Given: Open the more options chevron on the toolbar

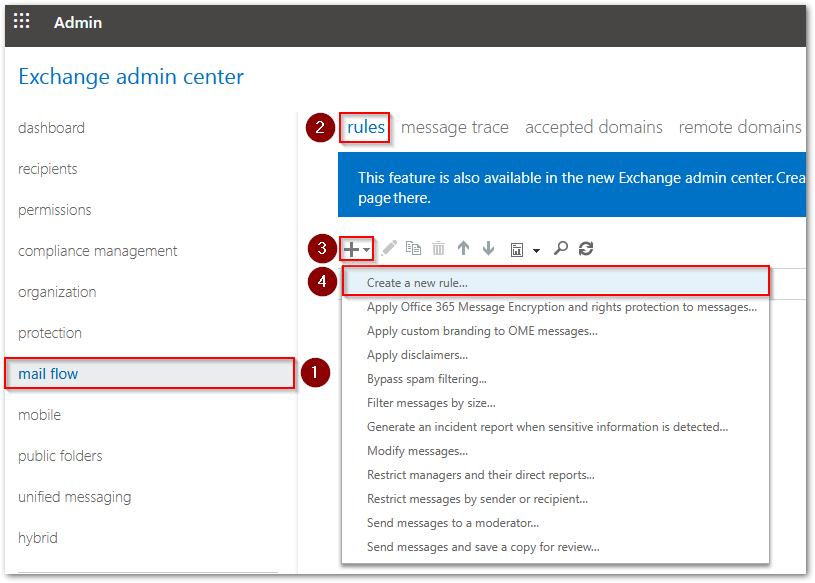Looking at the screenshot, I should tap(537, 249).
